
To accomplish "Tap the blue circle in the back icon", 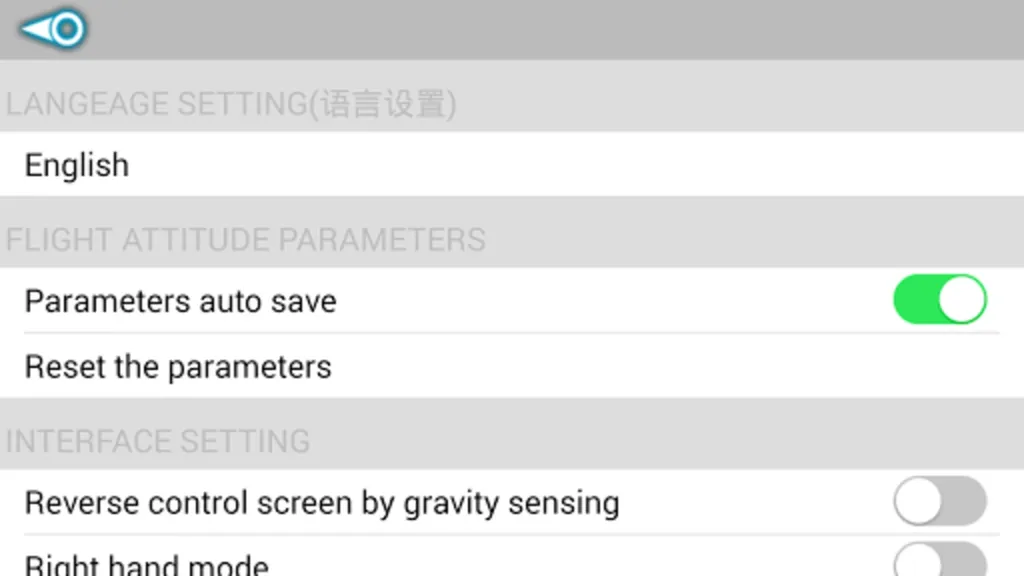I will (67, 29).
